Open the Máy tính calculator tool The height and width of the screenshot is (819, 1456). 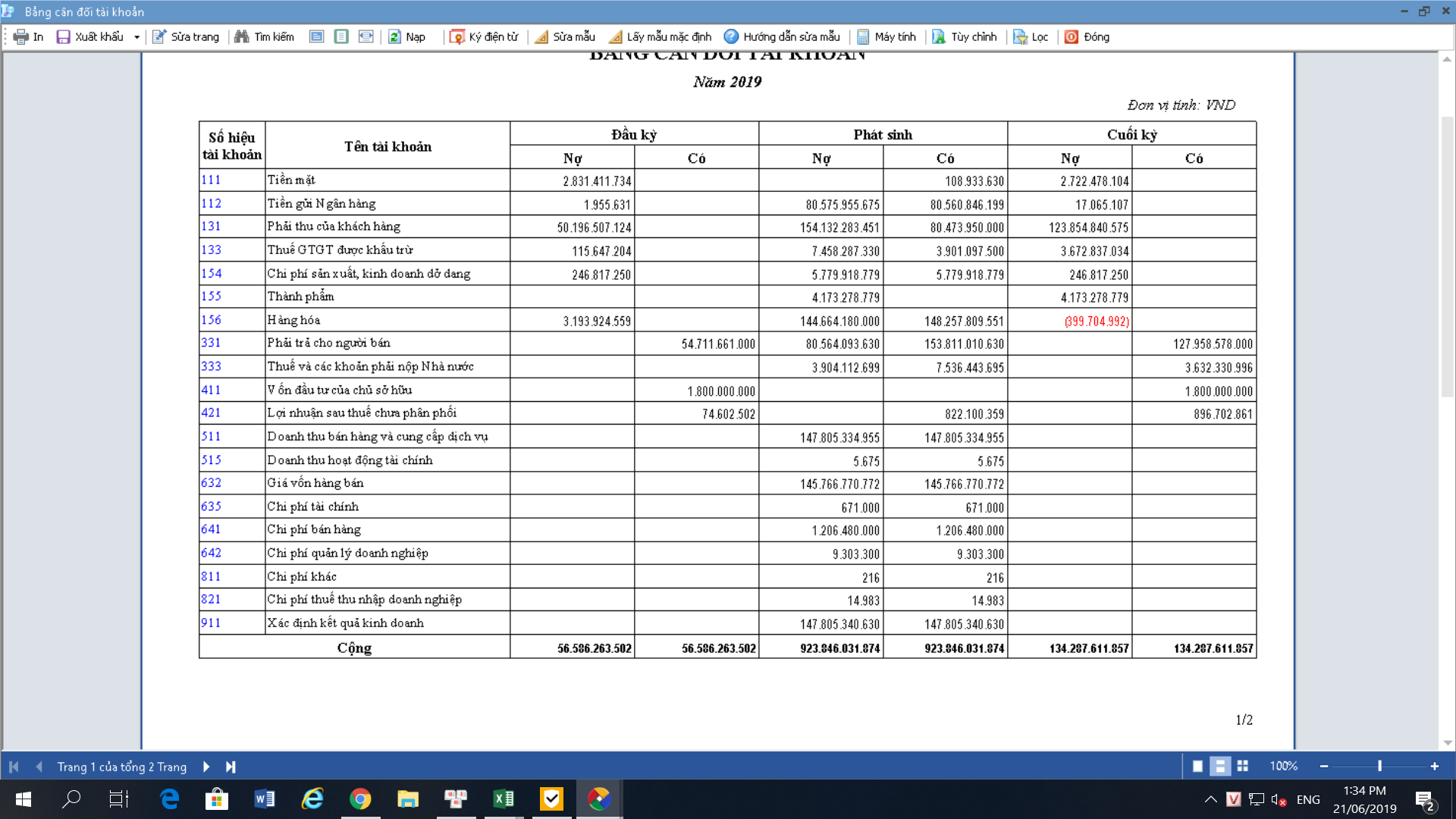tap(863, 36)
